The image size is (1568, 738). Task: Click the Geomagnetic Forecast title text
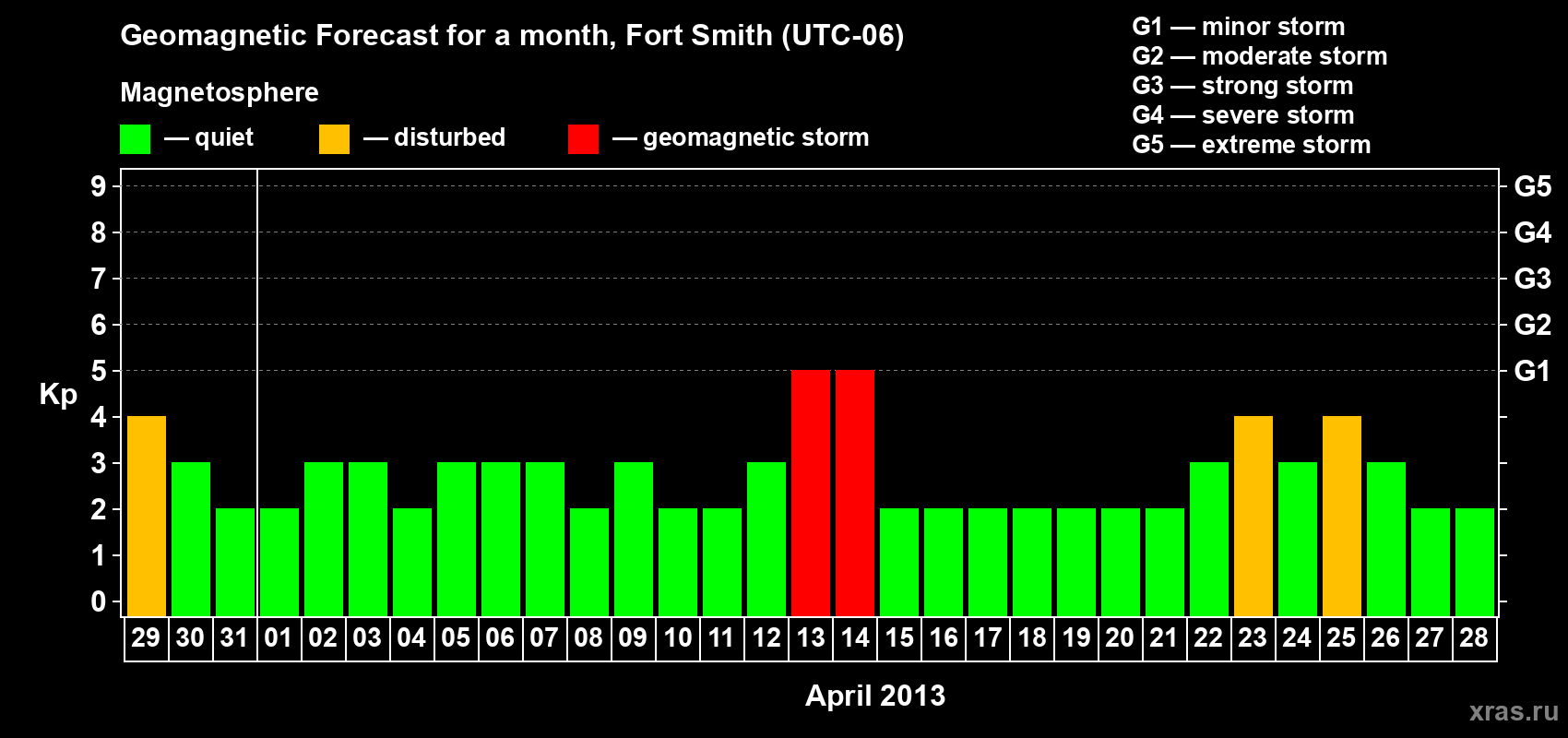[x=512, y=36]
